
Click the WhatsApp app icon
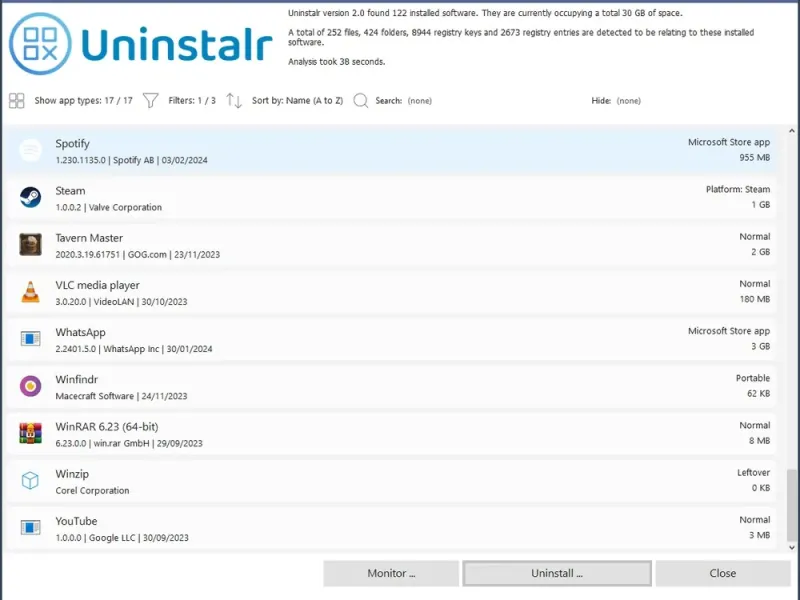click(31, 339)
